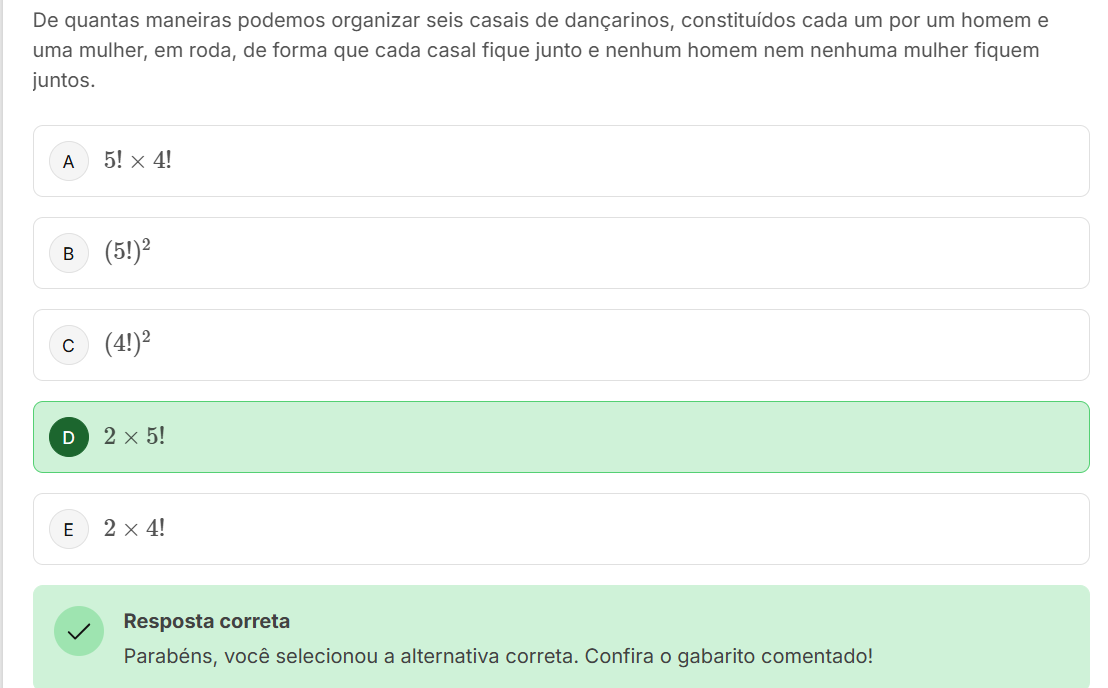Click the formula 2 × 5!
Image resolution: width=1108 pixels, height=688 pixels.
135,436
